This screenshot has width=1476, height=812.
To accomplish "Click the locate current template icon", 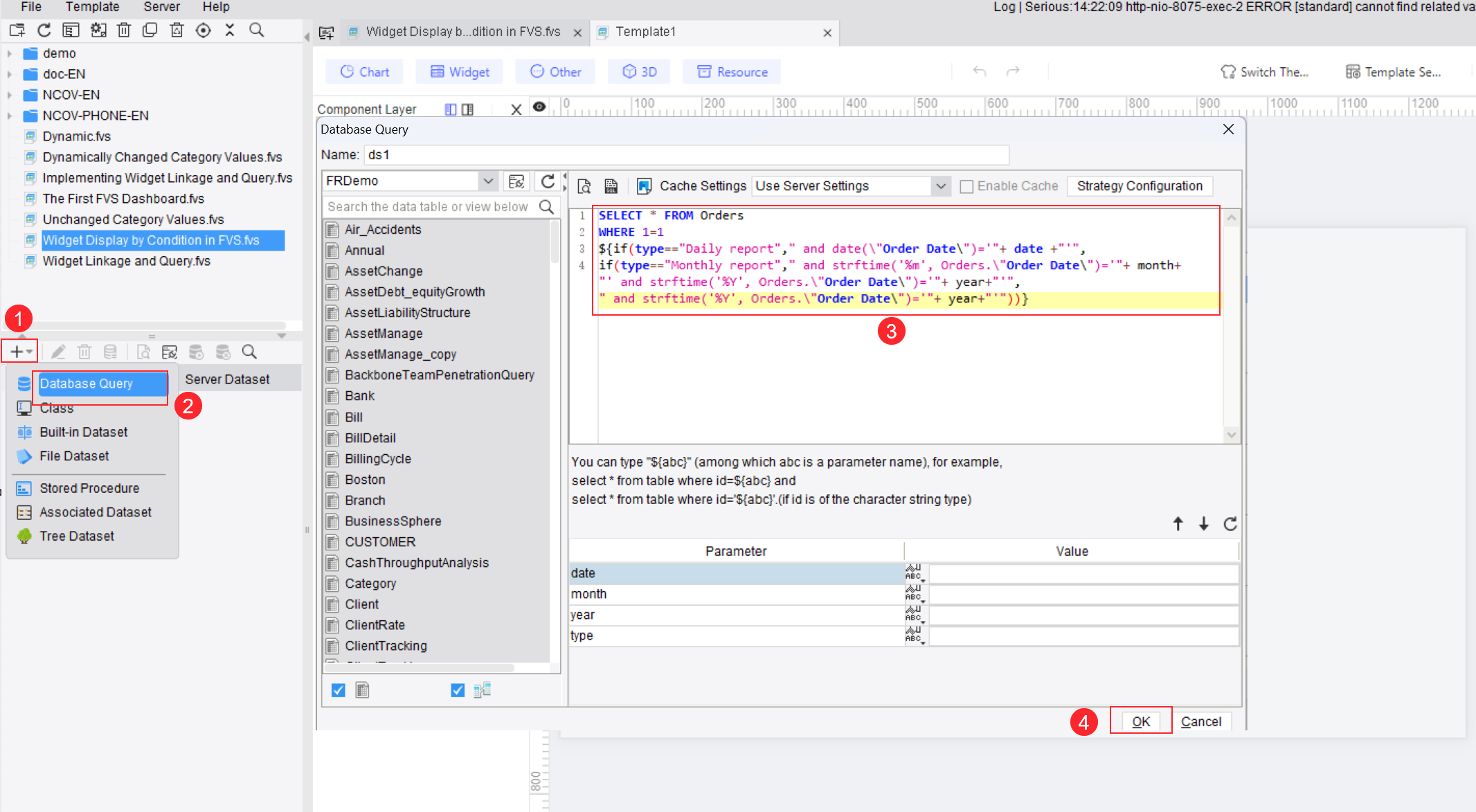I will click(204, 30).
